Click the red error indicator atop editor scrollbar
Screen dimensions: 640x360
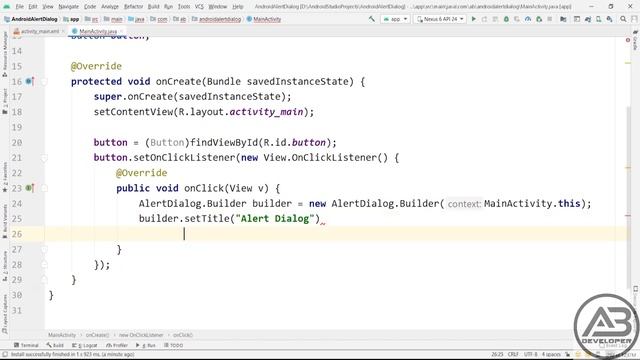tap(628, 40)
